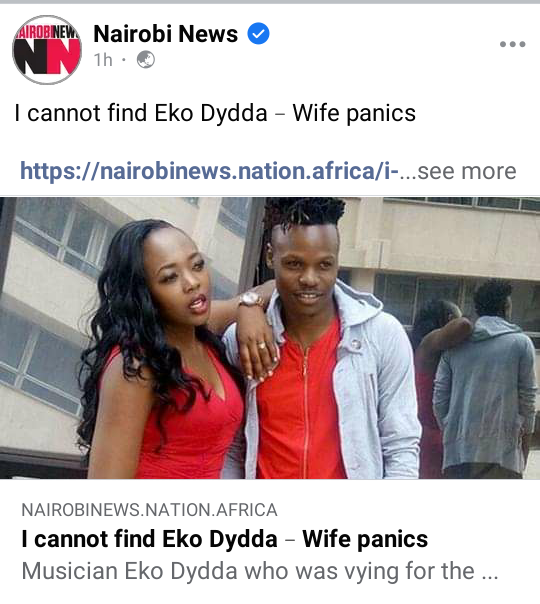
Task: Click the NAIROBINEWS.NATION.AFRICA source label
Action: click(x=149, y=510)
